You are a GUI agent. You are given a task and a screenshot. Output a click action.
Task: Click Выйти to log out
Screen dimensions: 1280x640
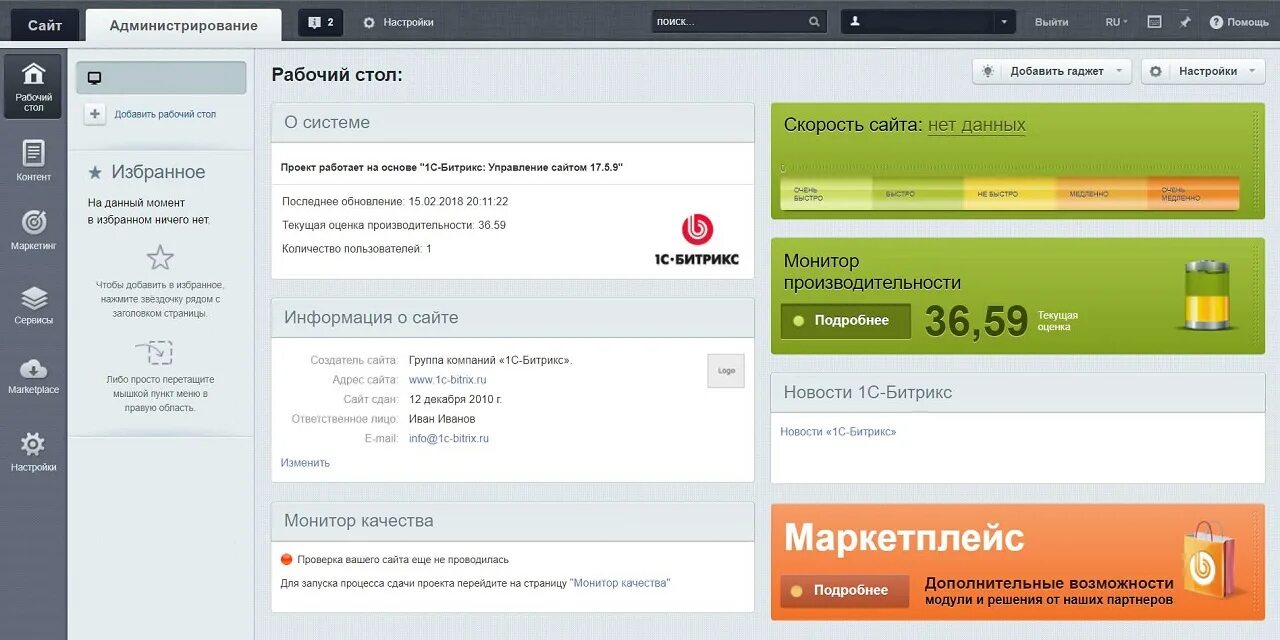1052,22
